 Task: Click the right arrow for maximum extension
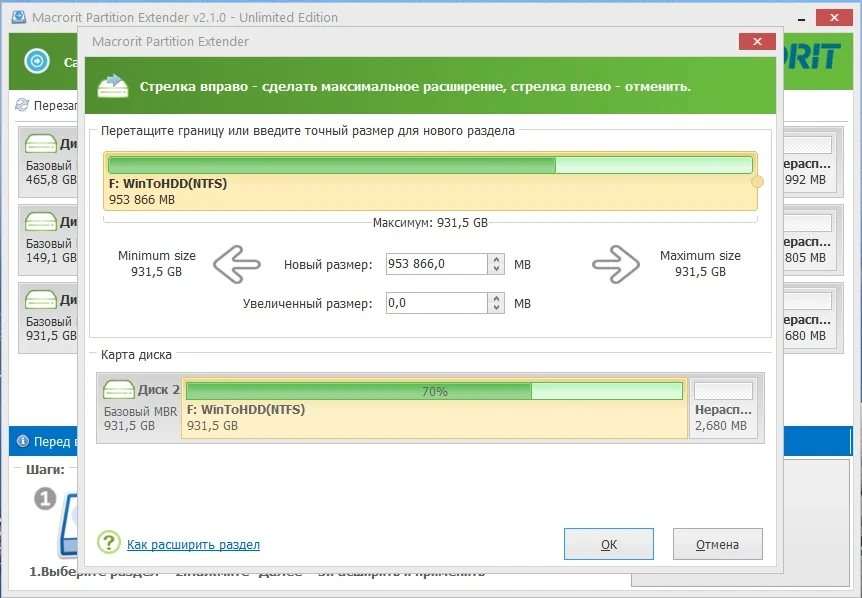(616, 264)
